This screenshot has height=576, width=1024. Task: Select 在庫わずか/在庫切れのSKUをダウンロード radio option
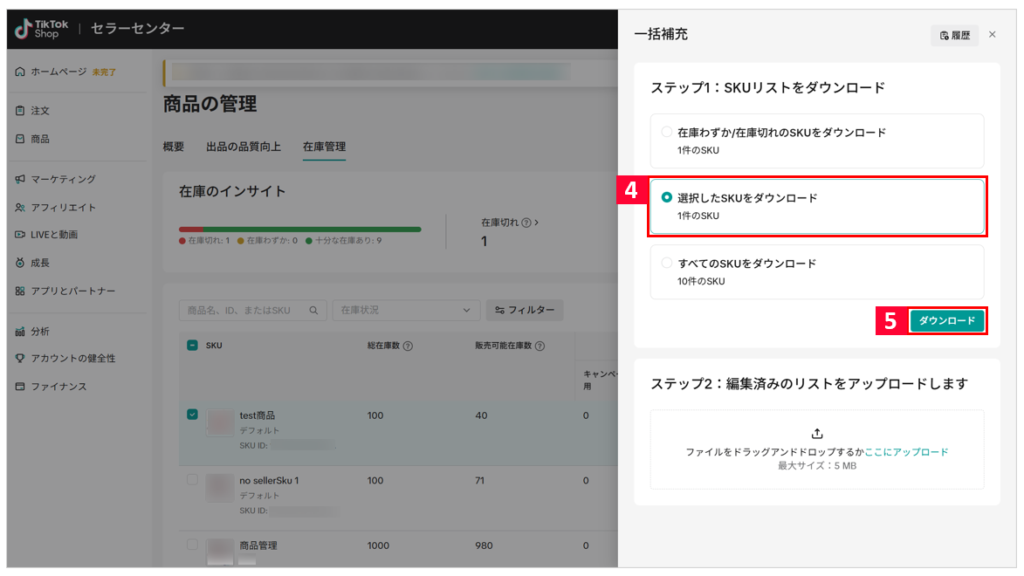[667, 132]
